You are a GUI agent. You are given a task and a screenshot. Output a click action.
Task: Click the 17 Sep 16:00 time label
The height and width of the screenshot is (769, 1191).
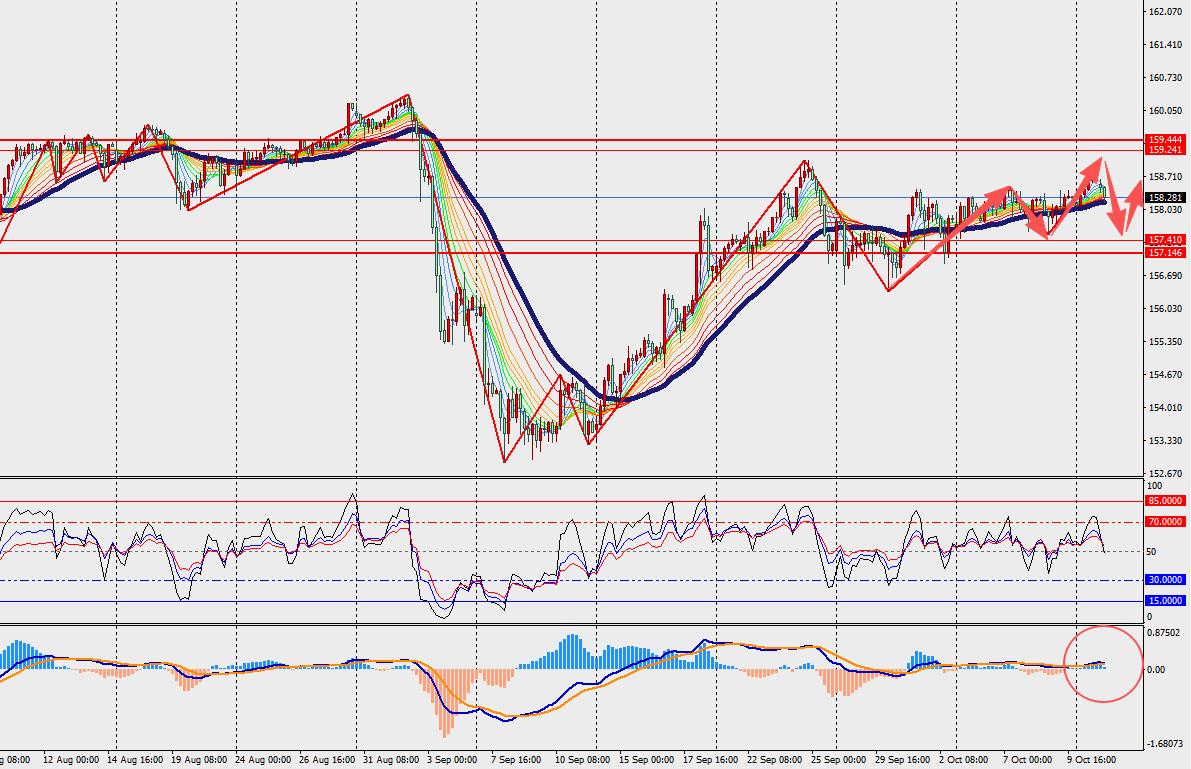711,760
